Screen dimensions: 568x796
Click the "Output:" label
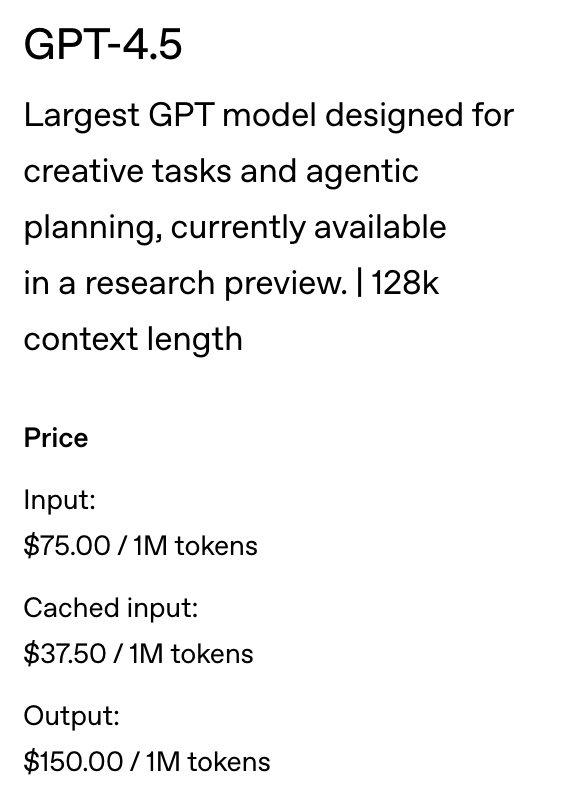(x=72, y=717)
